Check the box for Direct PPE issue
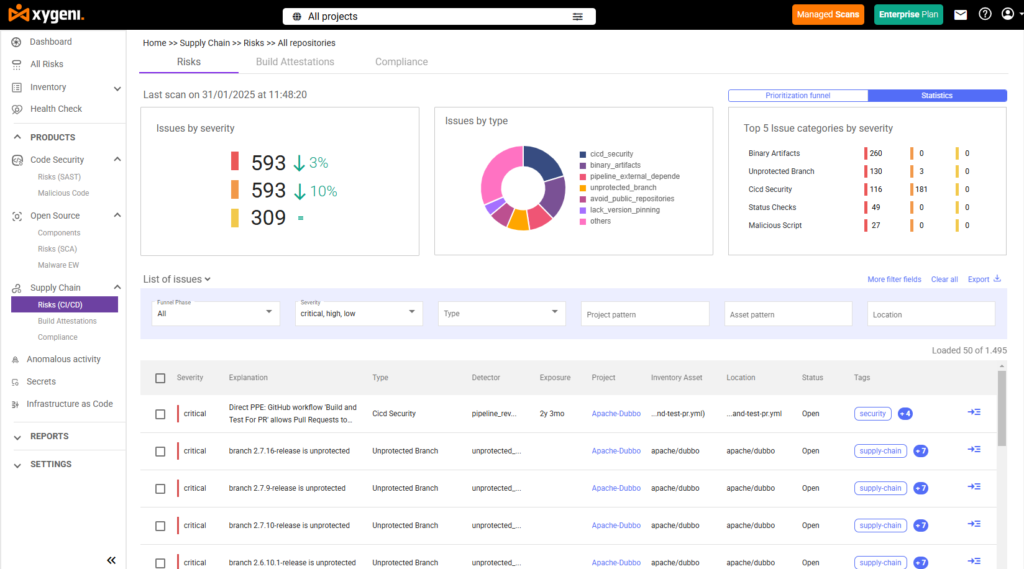 pyautogui.click(x=160, y=414)
